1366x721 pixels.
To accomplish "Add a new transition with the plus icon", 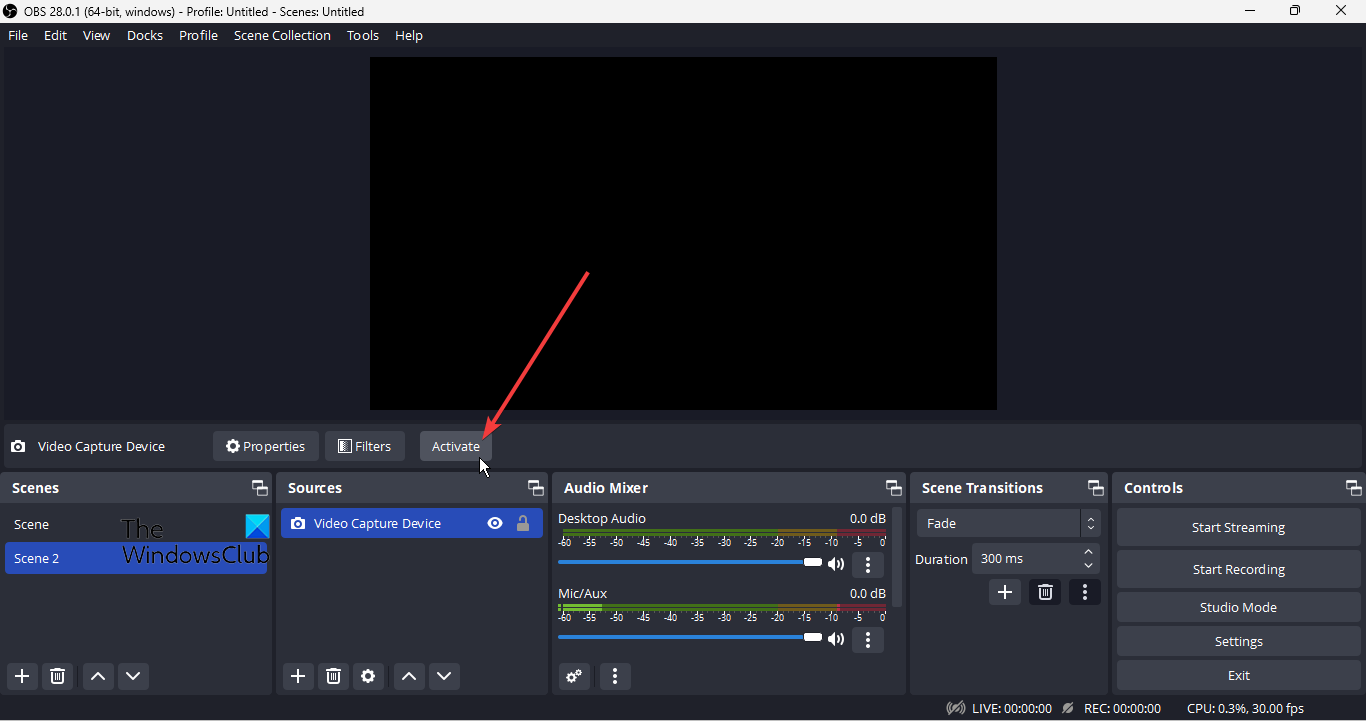I will click(x=1004, y=592).
